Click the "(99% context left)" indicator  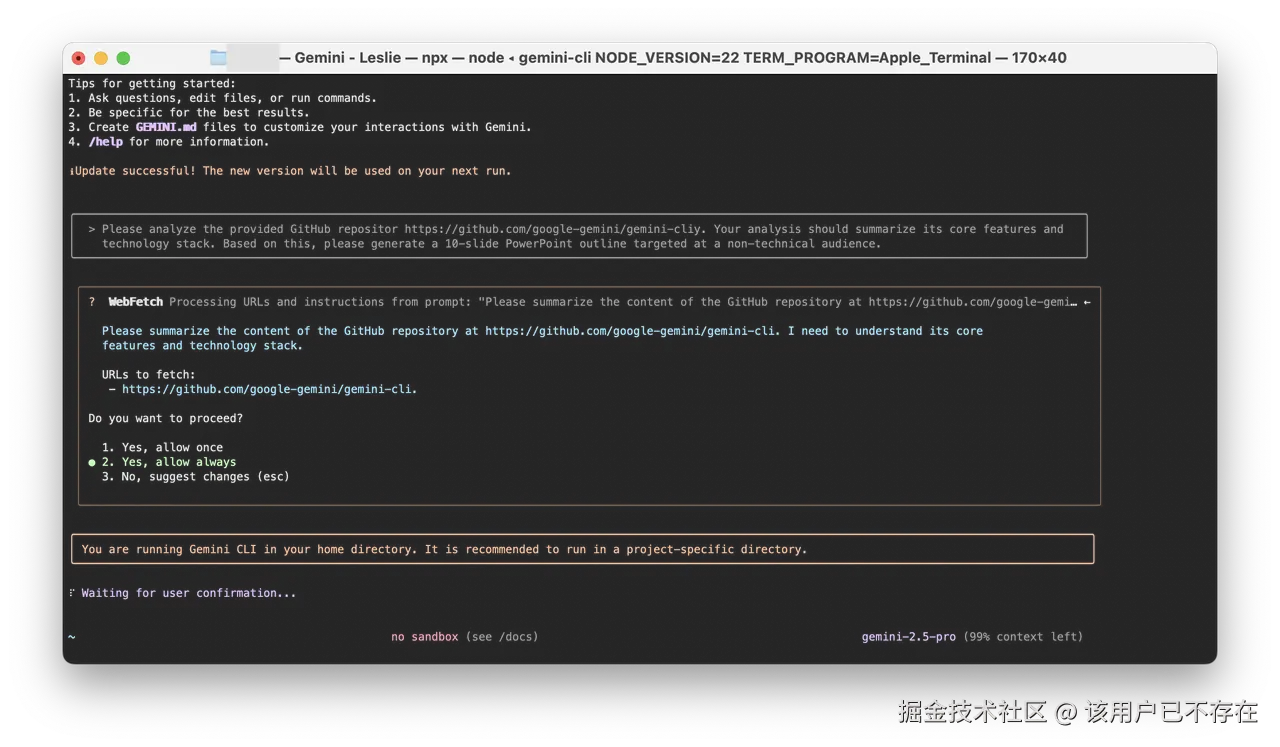(x=1023, y=637)
